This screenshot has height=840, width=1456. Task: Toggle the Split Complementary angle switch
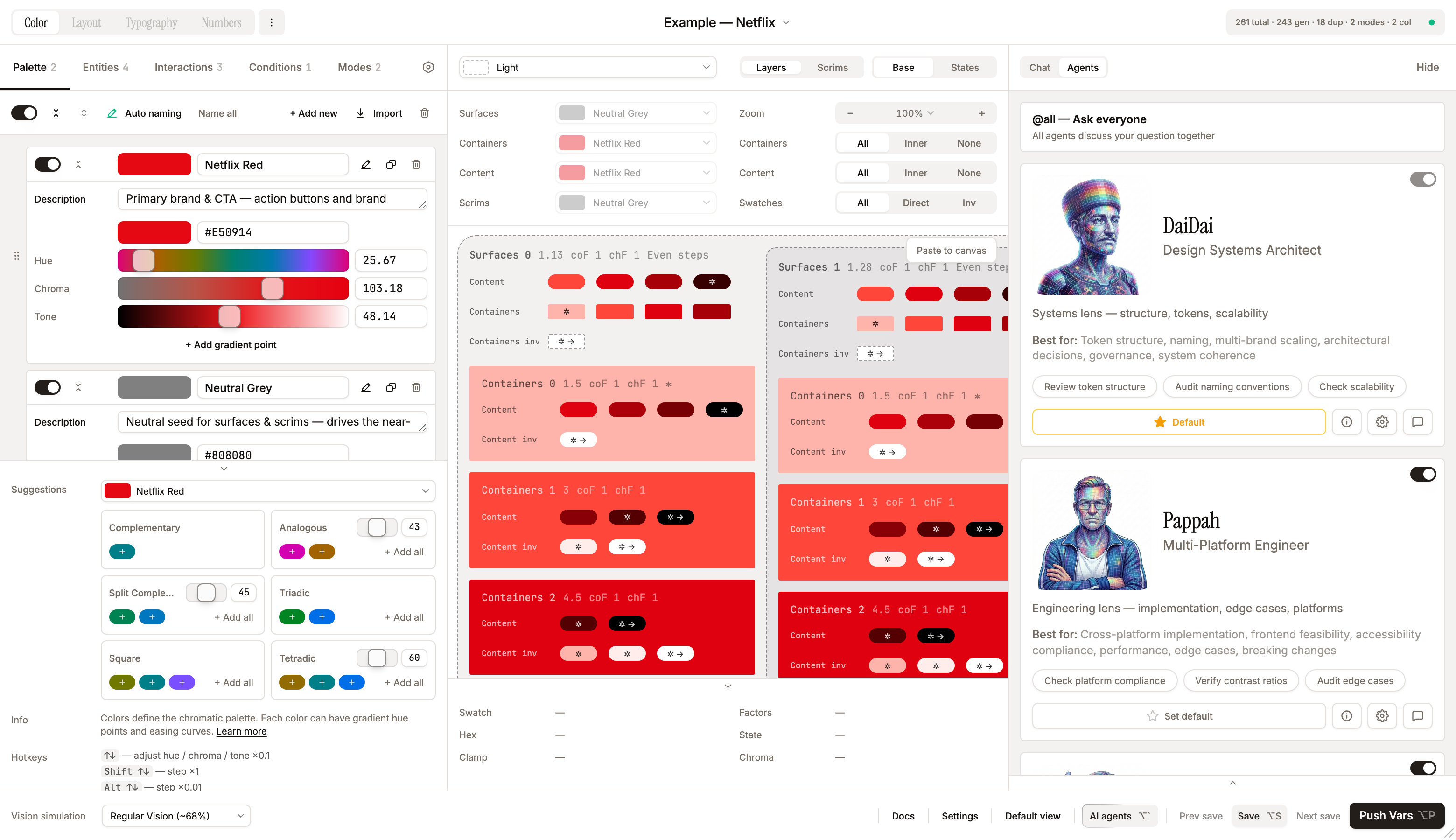point(206,593)
